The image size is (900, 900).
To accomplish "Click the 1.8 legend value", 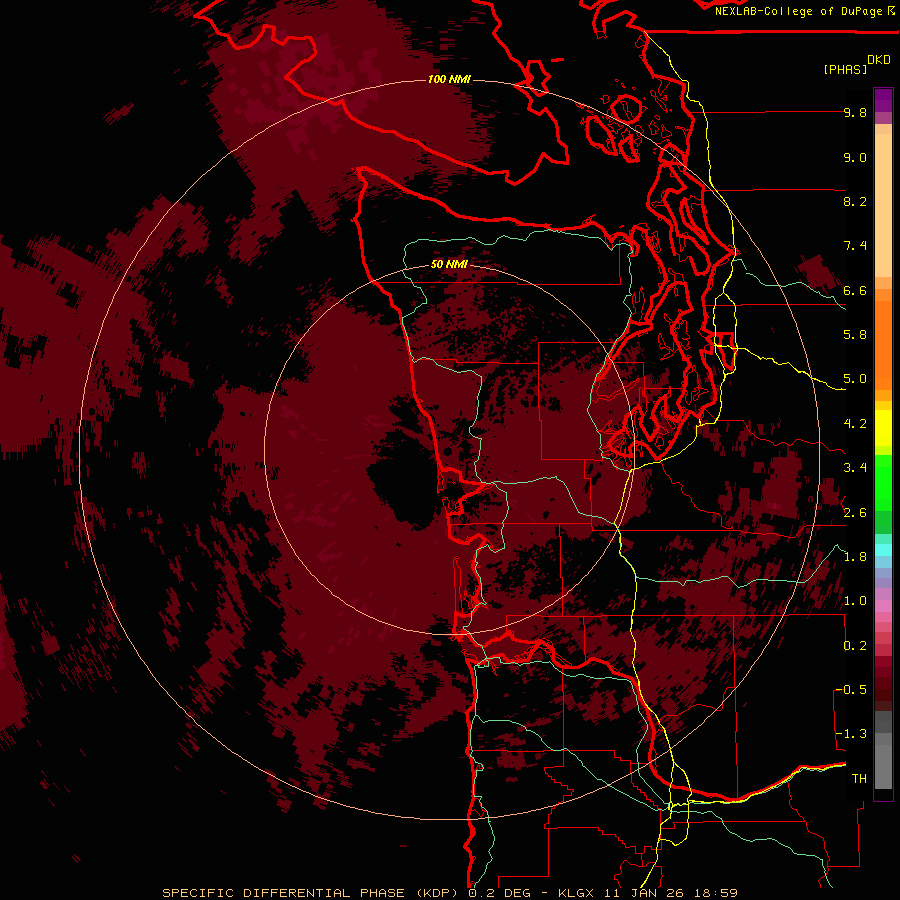I will [855, 557].
